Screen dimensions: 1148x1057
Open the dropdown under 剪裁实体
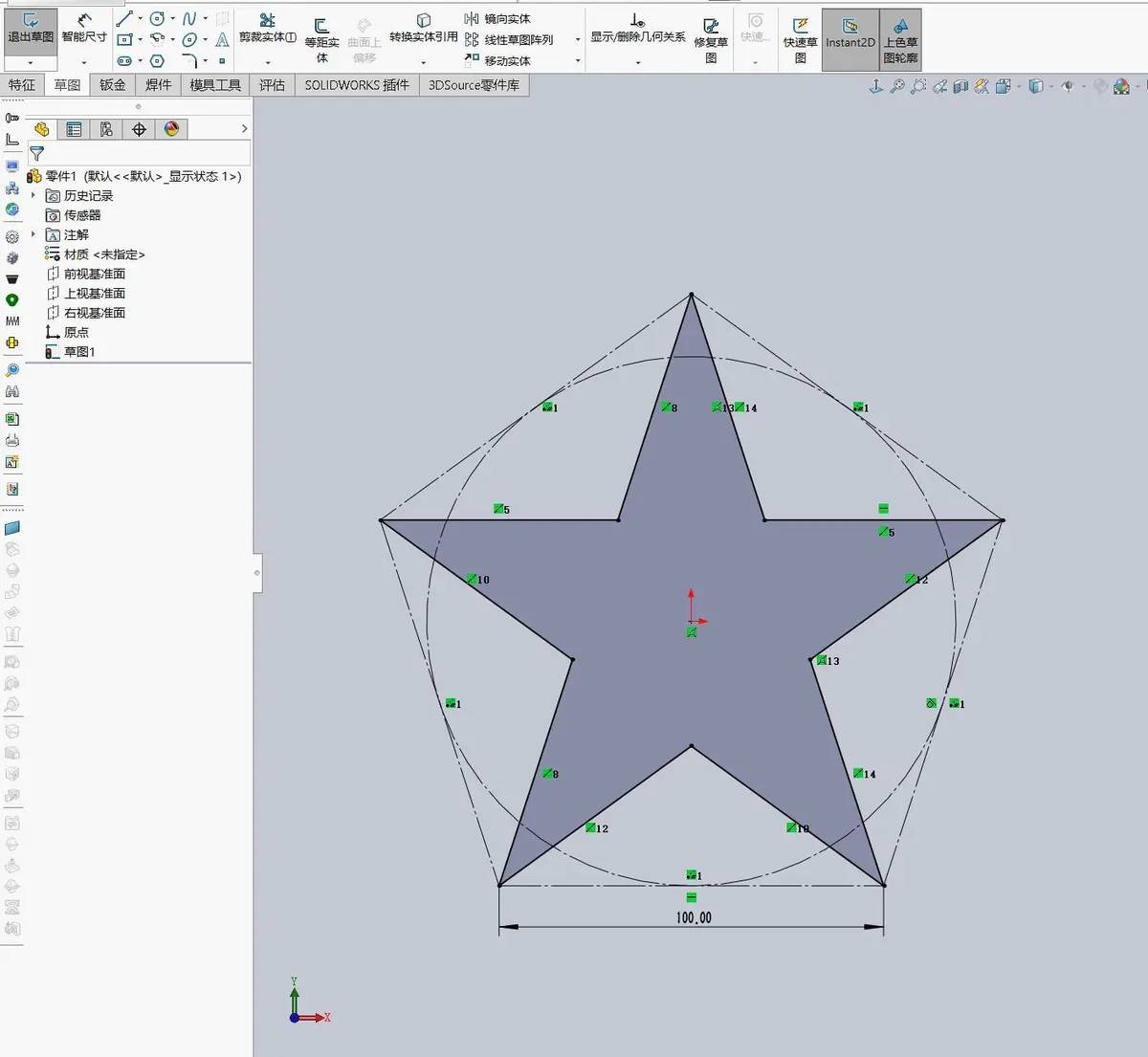coord(267,63)
